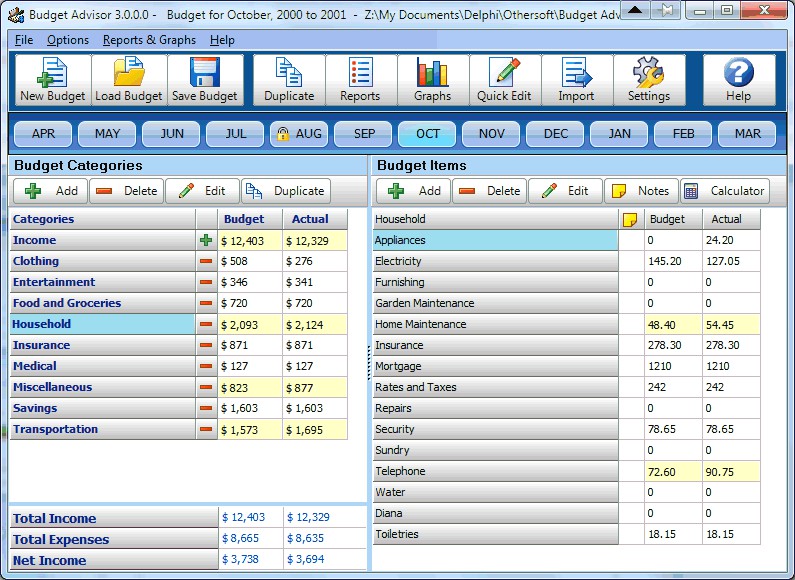
Task: Click the red minus beside Food and Groceries
Action: tap(206, 303)
